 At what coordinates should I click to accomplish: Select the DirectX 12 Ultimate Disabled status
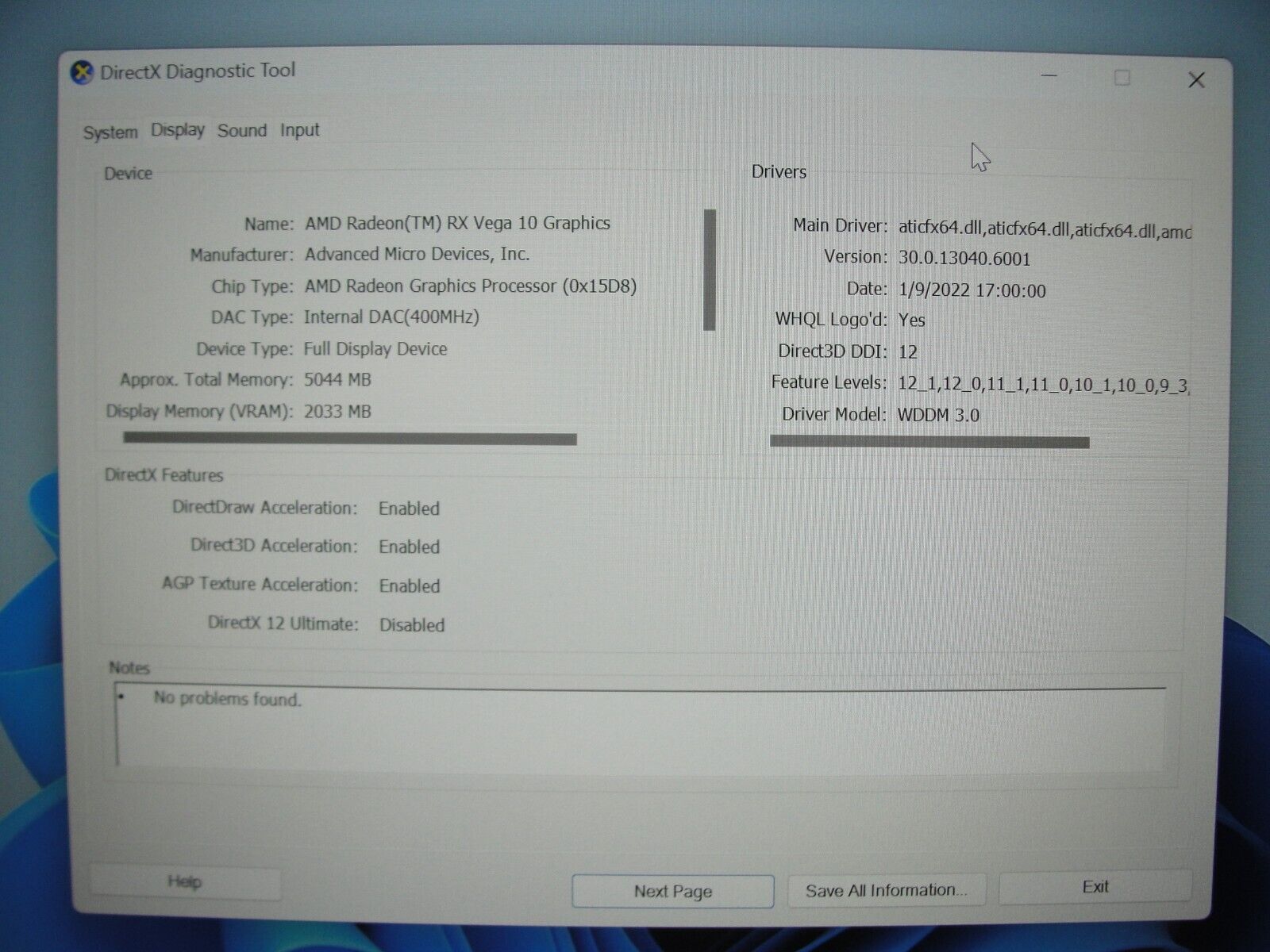pyautogui.click(x=411, y=625)
